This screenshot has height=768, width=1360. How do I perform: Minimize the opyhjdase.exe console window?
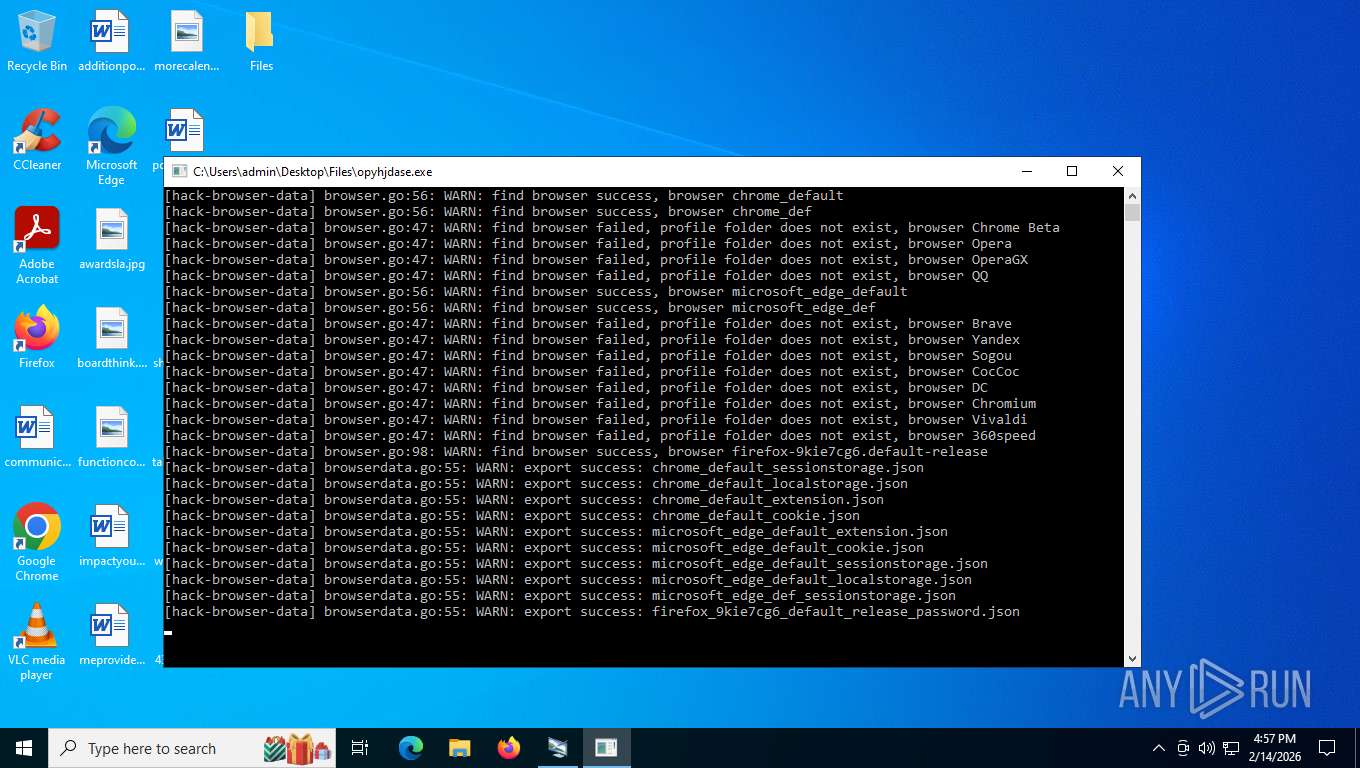[1026, 171]
